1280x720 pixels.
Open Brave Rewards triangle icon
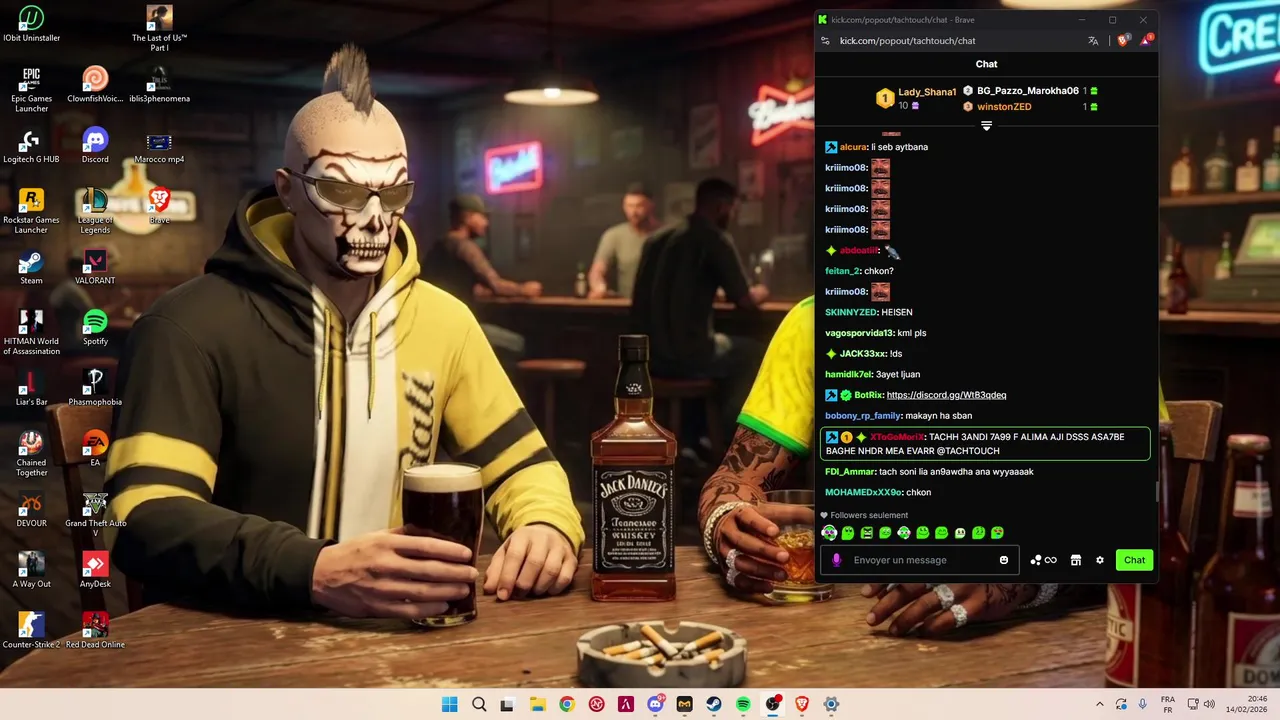[x=1146, y=41]
